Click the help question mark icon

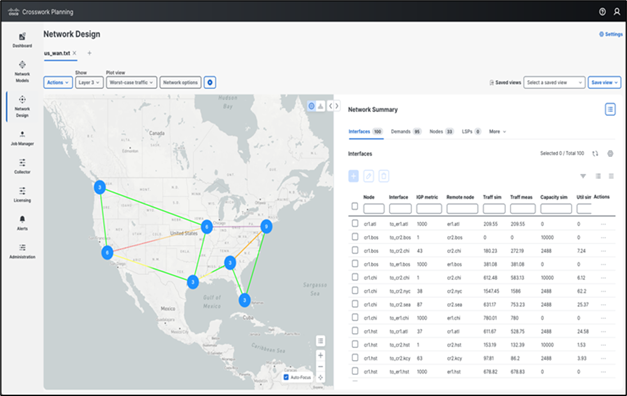602,12
